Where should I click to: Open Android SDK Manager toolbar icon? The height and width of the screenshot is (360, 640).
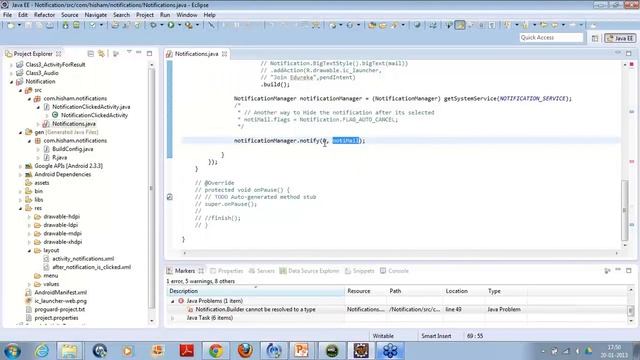[65, 25]
